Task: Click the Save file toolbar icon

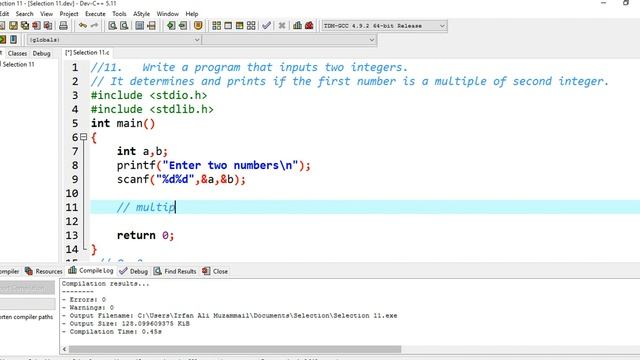Action: tap(13, 26)
